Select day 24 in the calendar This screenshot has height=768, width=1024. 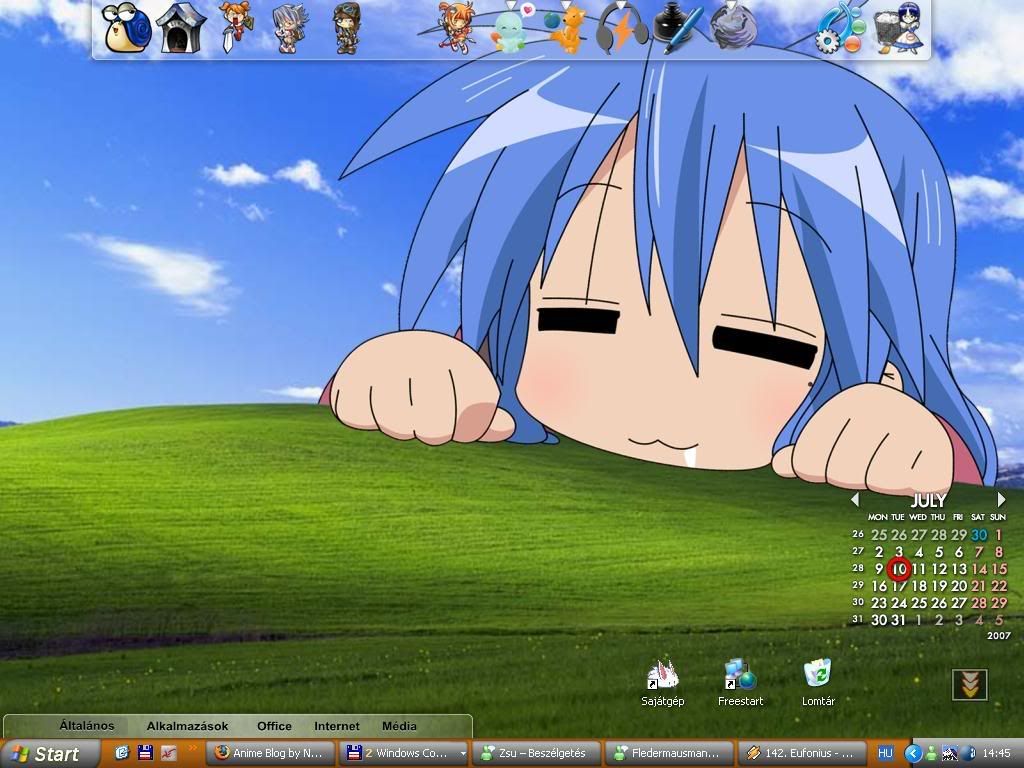coord(899,603)
